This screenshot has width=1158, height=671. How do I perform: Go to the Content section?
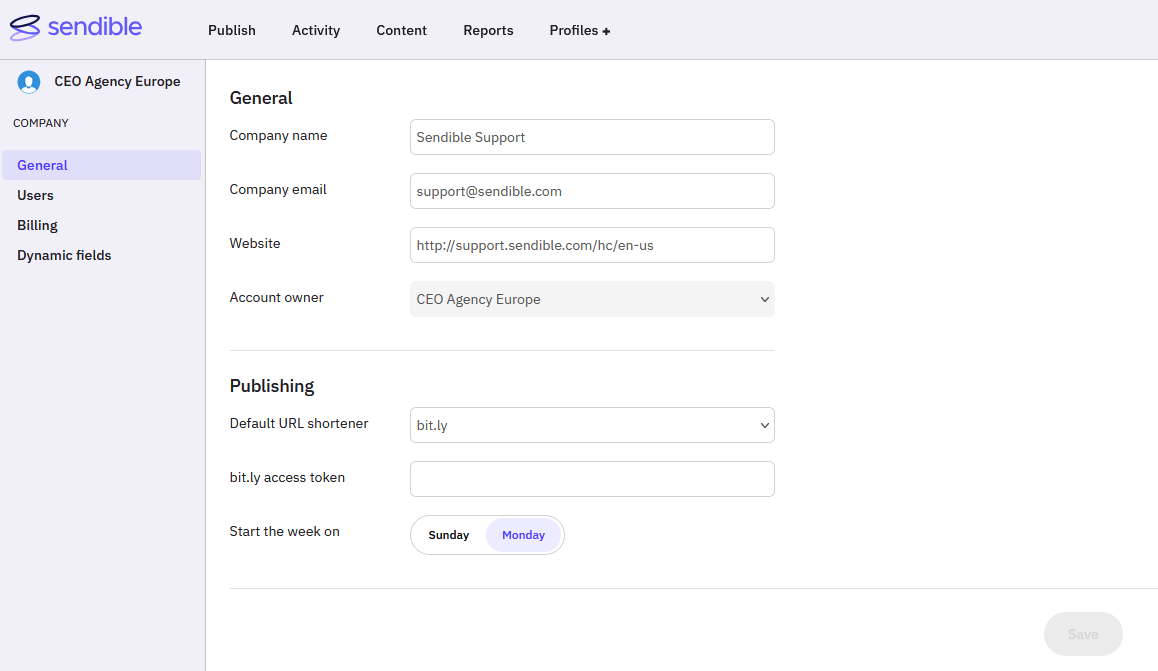(402, 30)
